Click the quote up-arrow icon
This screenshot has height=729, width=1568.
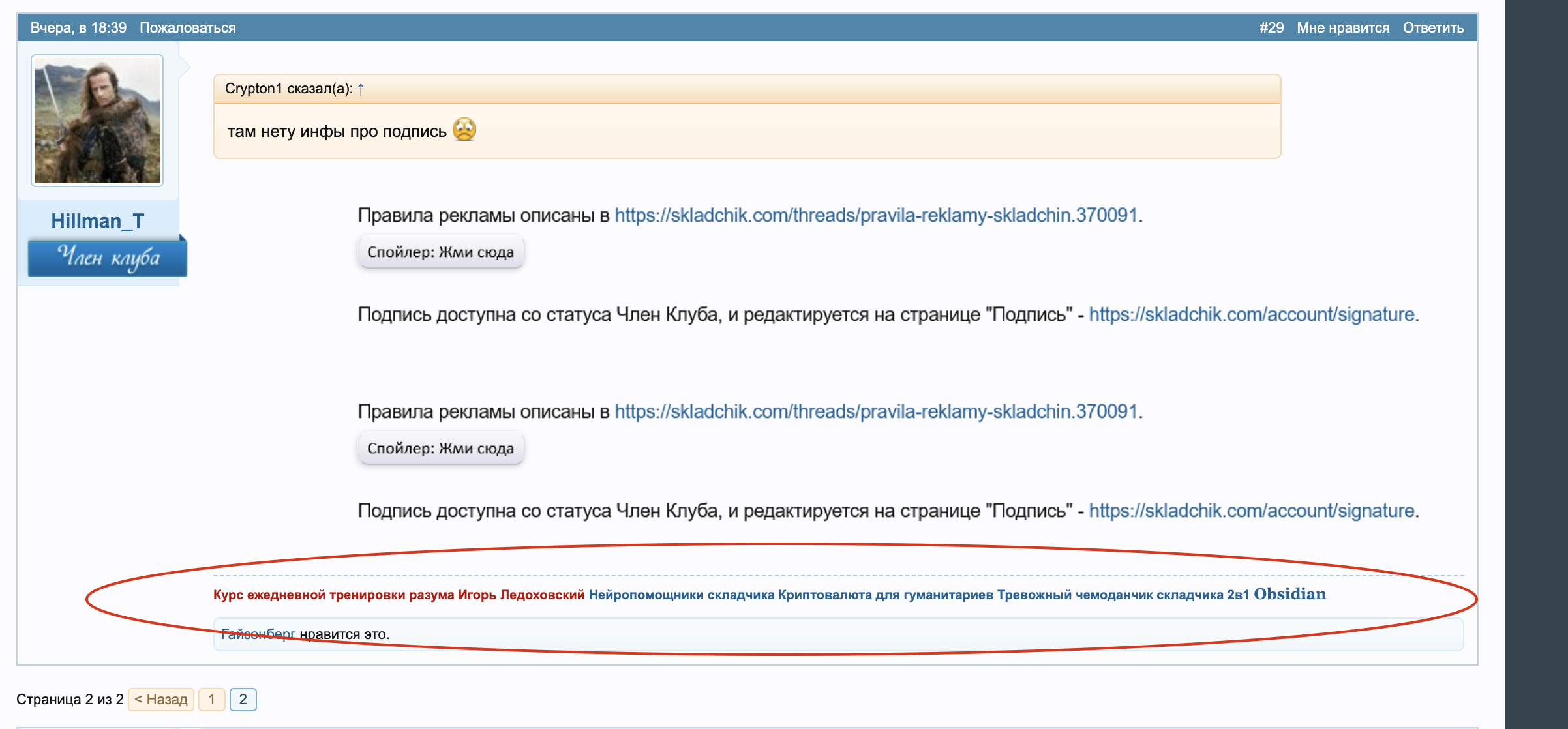pyautogui.click(x=361, y=89)
